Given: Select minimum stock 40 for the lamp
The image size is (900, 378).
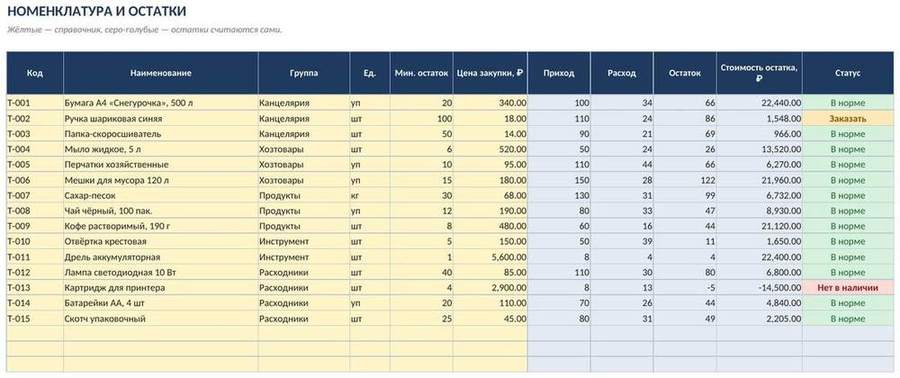Looking at the screenshot, I should click(x=421, y=272).
